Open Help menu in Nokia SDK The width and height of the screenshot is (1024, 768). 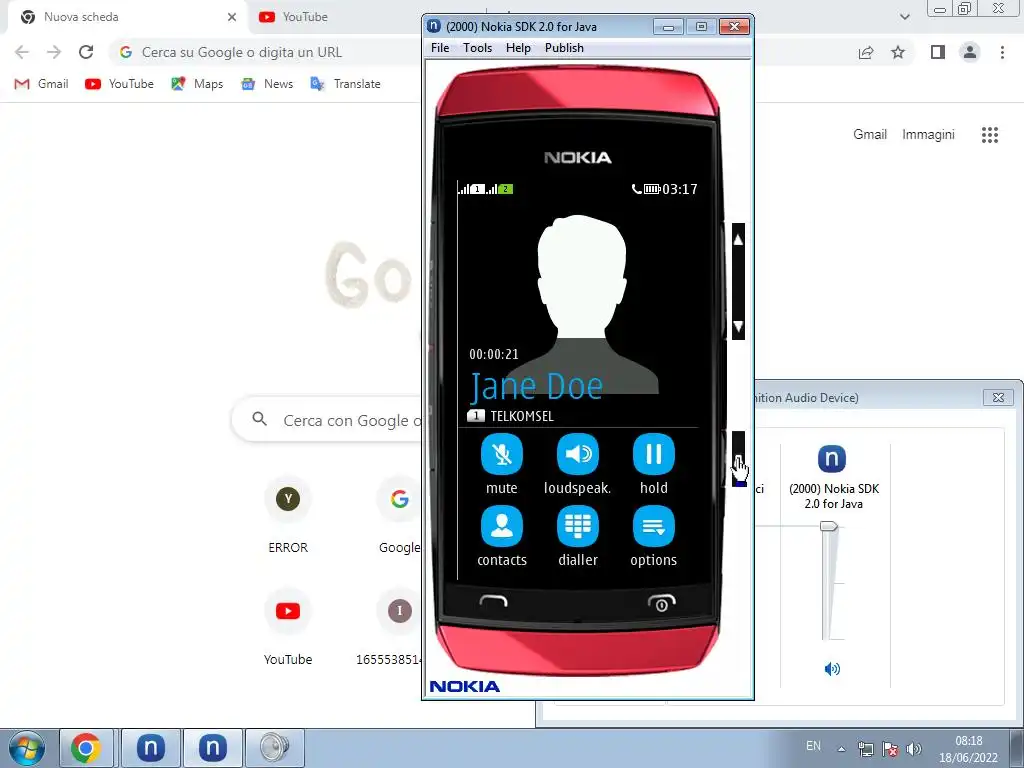point(518,48)
